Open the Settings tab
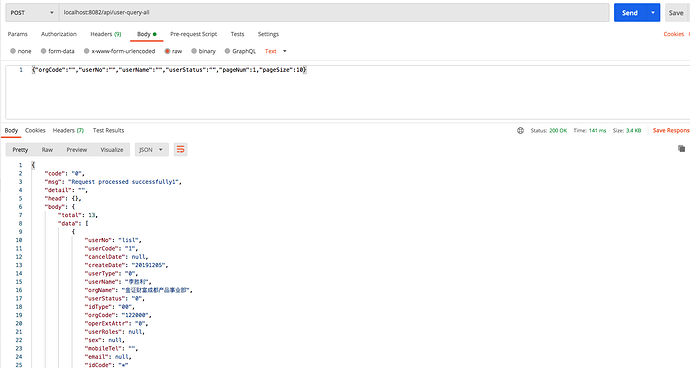Screen dimensions: 690x368 coord(268,34)
